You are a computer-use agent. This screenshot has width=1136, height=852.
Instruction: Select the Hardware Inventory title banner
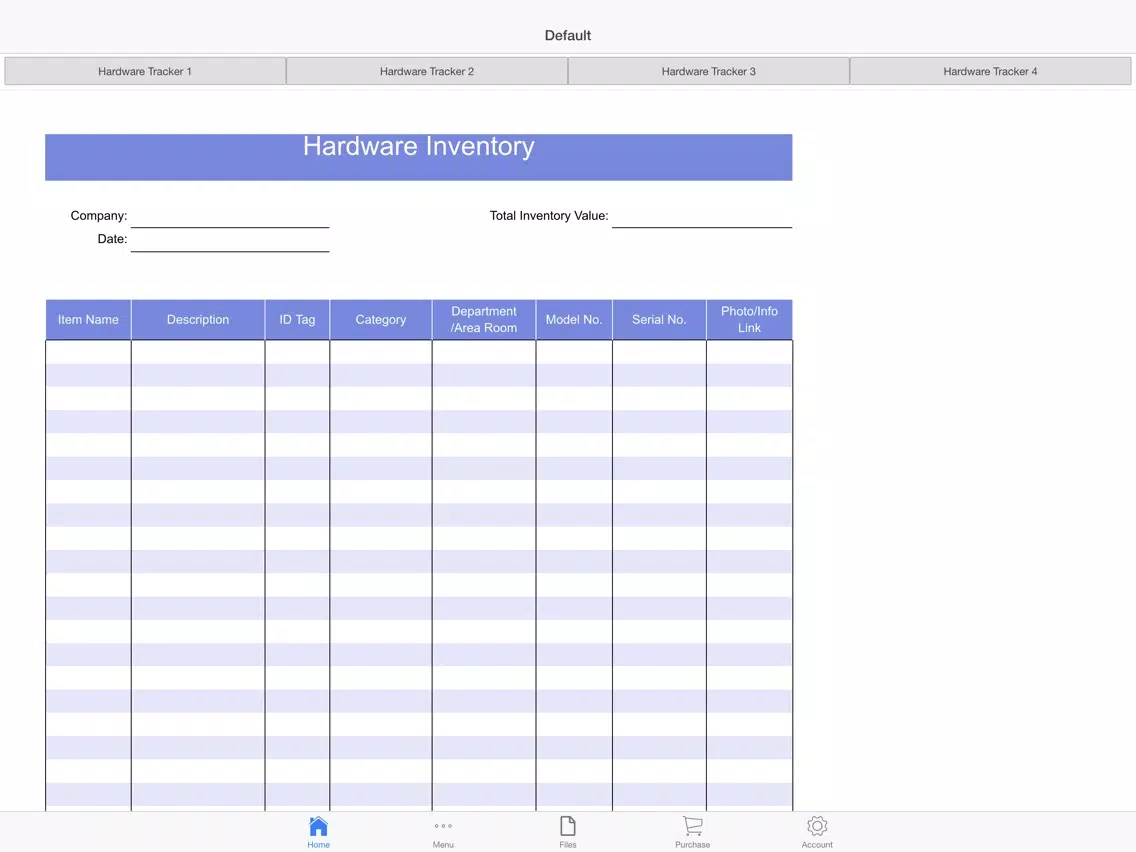pos(419,156)
